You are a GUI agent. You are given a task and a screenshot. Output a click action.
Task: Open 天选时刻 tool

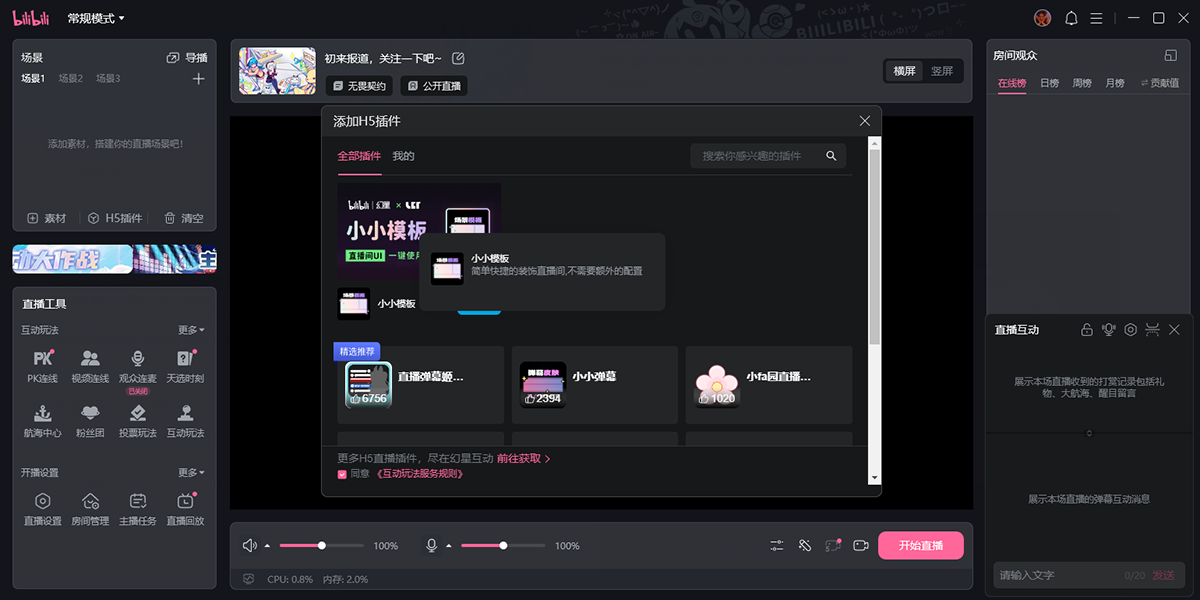pyautogui.click(x=185, y=366)
